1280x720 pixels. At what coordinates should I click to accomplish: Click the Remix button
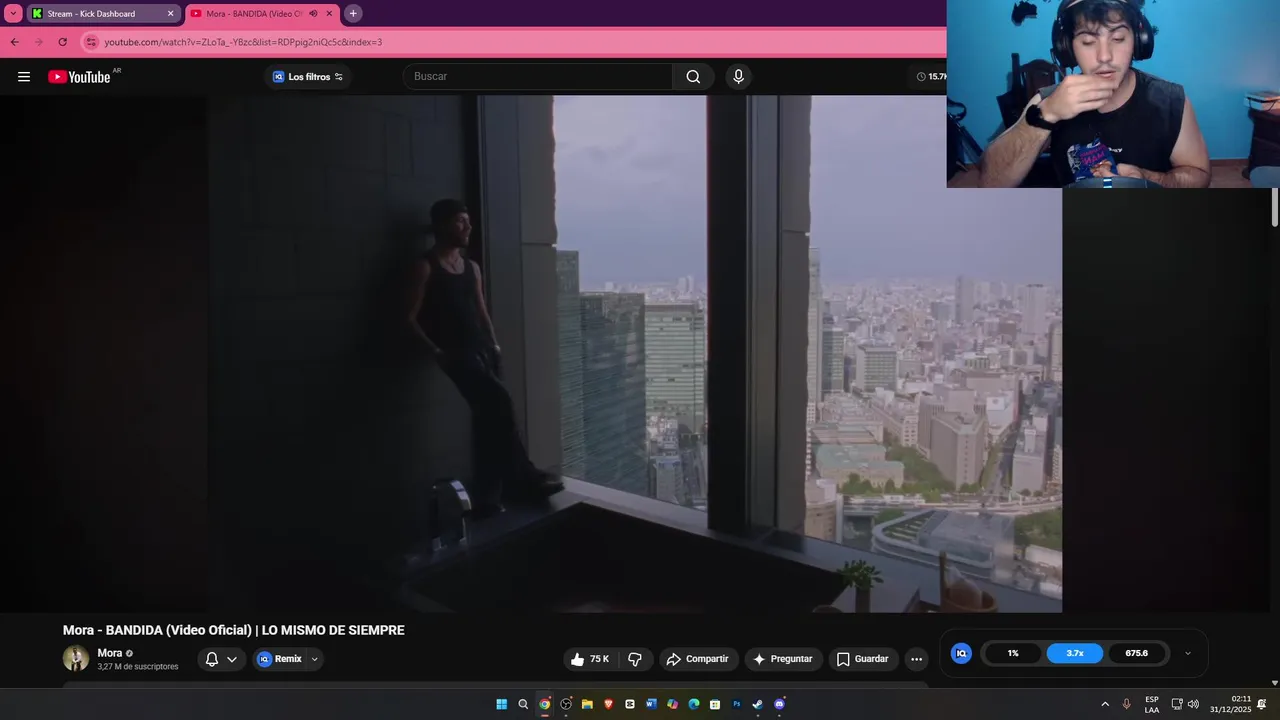tap(279, 659)
